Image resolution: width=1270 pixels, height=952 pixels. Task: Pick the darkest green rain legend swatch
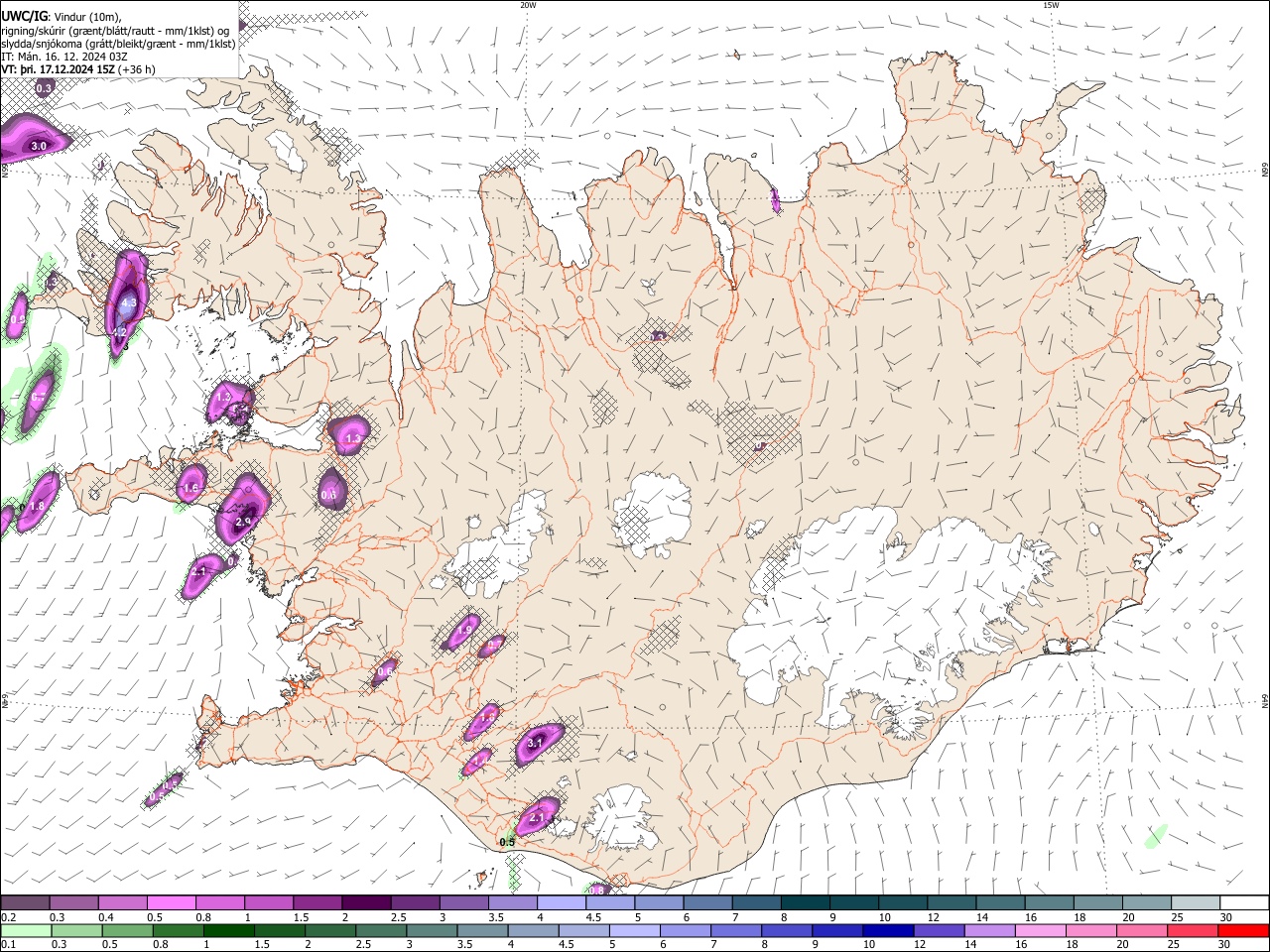[x=228, y=930]
